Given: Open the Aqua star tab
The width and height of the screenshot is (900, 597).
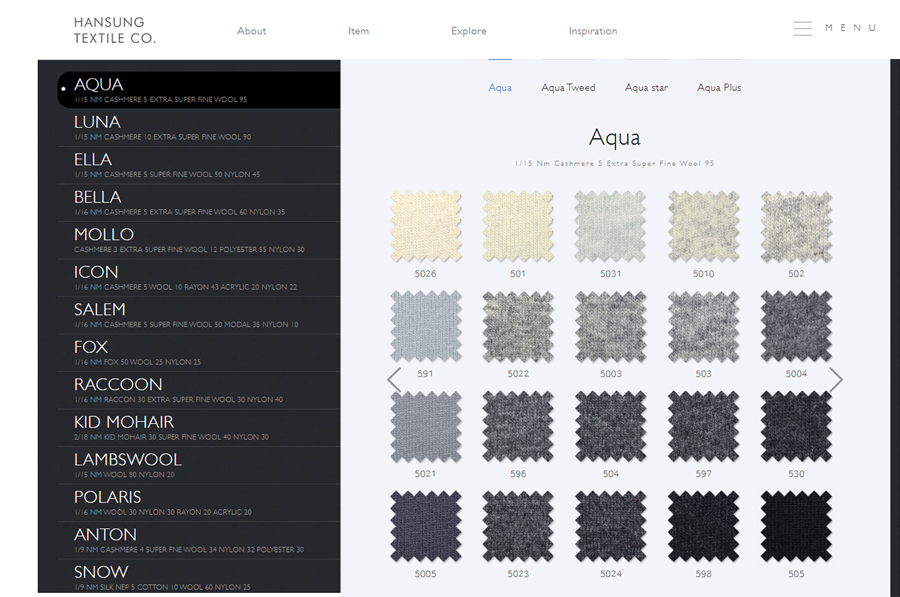Looking at the screenshot, I should (x=646, y=88).
